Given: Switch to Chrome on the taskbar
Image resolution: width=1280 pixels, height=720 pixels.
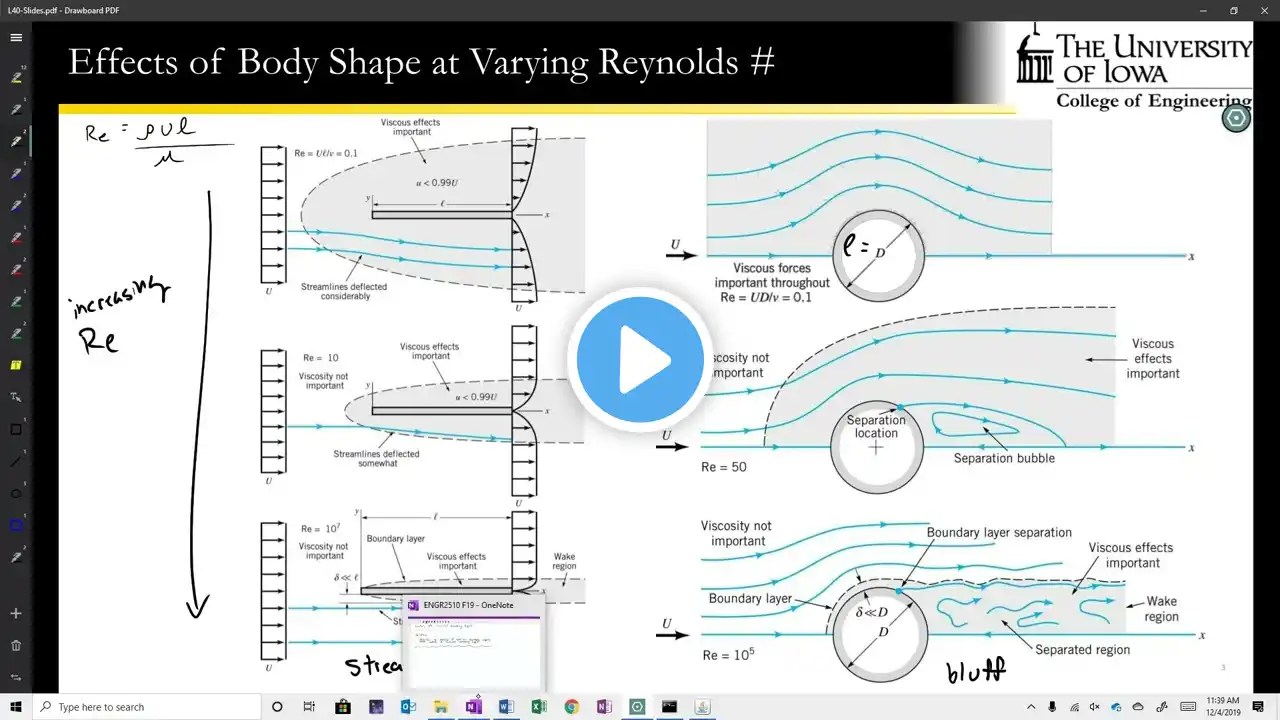Looking at the screenshot, I should [571, 707].
